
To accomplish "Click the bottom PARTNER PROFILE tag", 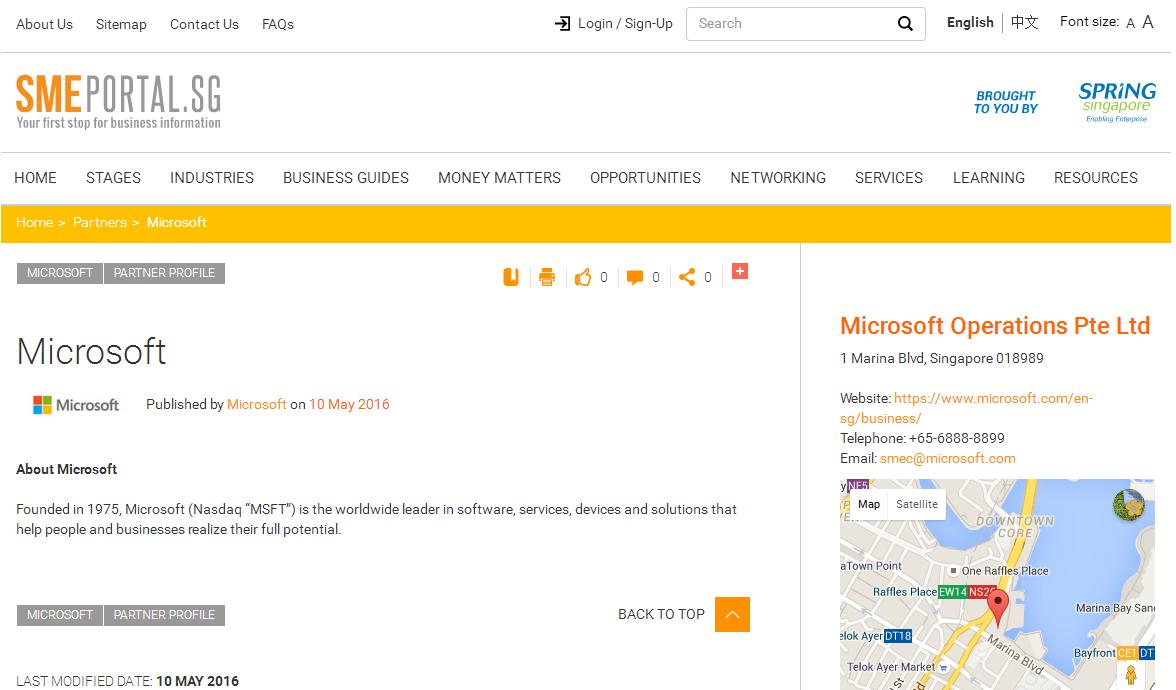I will [164, 615].
